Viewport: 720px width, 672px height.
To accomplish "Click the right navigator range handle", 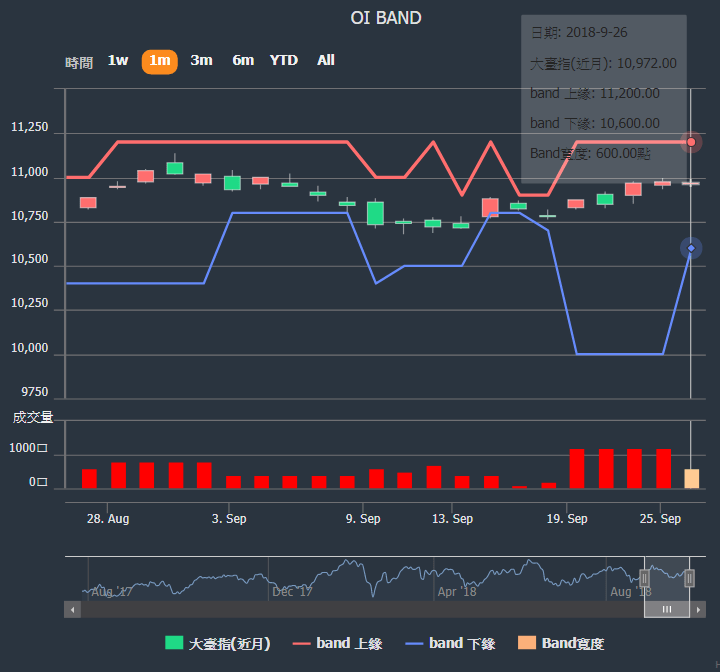I will point(689,578).
